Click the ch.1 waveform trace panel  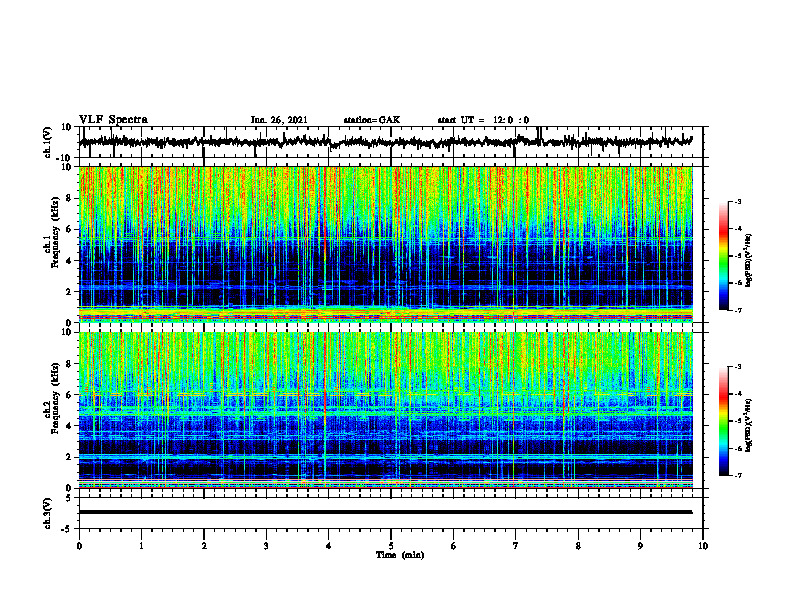click(391, 142)
